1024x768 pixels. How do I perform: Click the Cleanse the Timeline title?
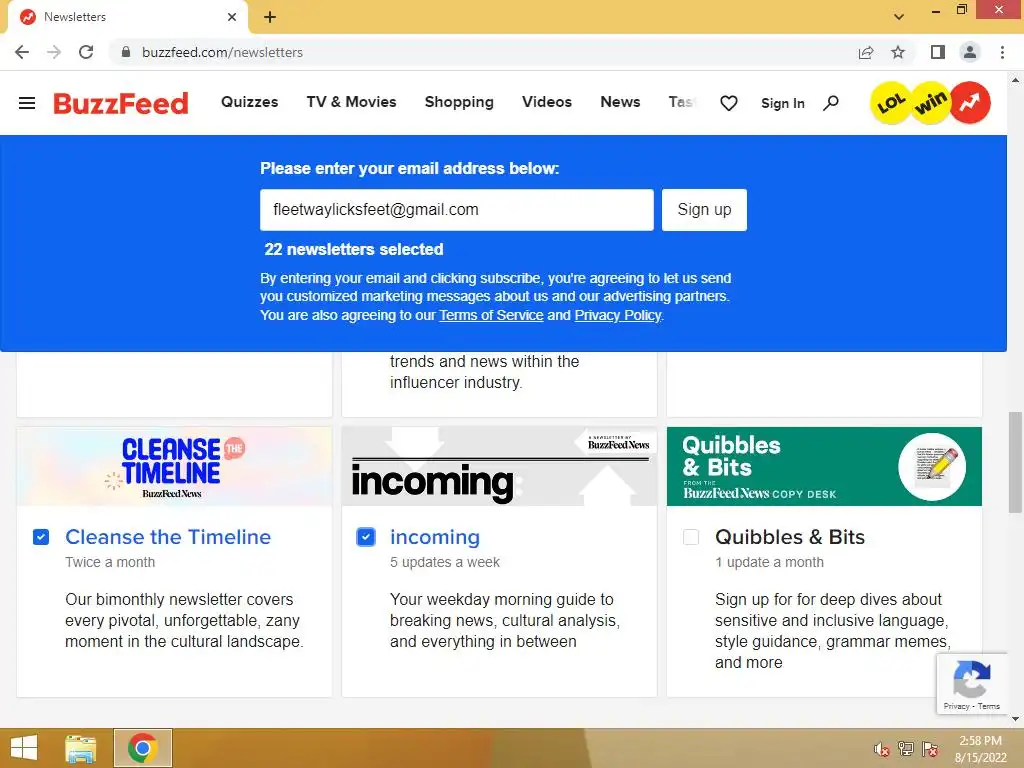[168, 537]
